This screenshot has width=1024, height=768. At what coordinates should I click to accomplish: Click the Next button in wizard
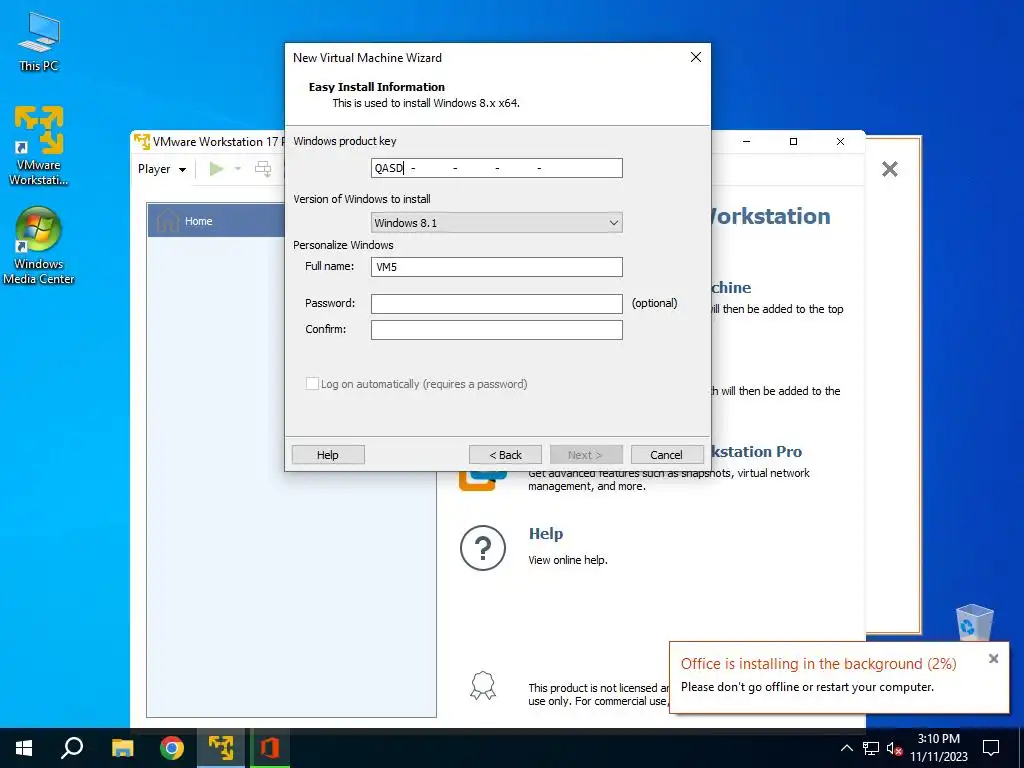586,455
